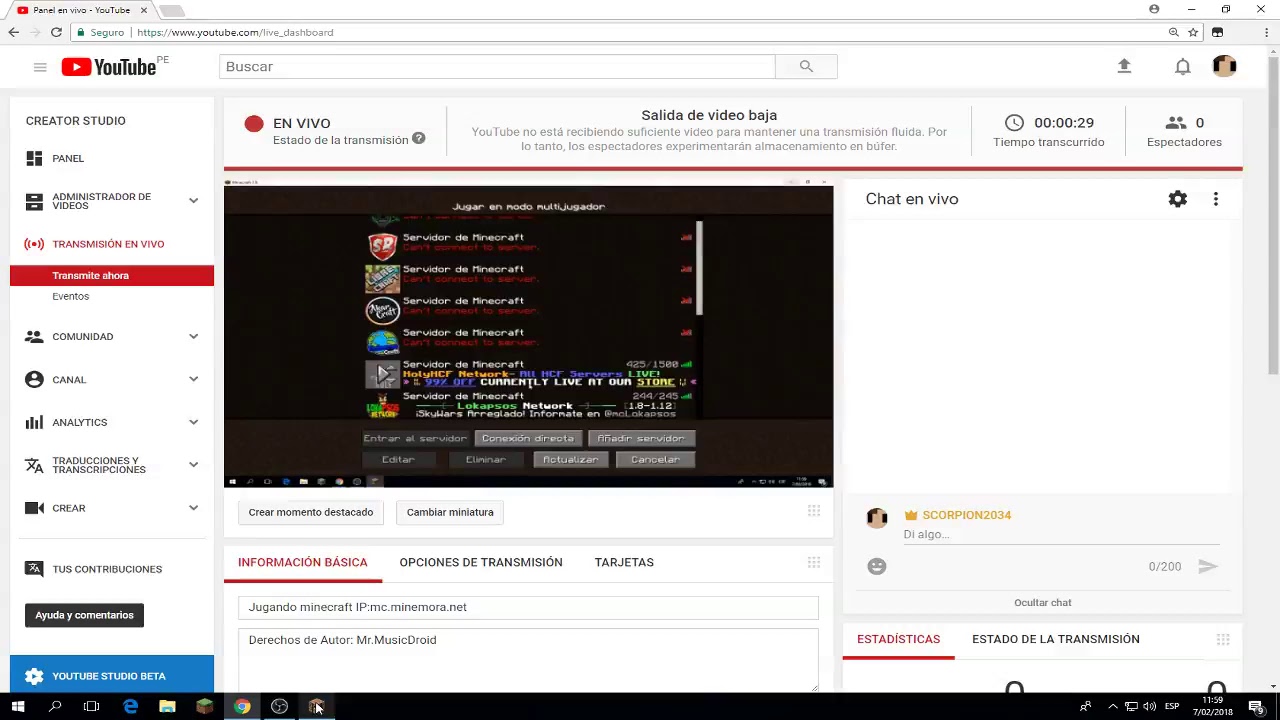The width and height of the screenshot is (1280, 720).
Task: Switch to the Tarjetas tab
Action: click(x=624, y=562)
